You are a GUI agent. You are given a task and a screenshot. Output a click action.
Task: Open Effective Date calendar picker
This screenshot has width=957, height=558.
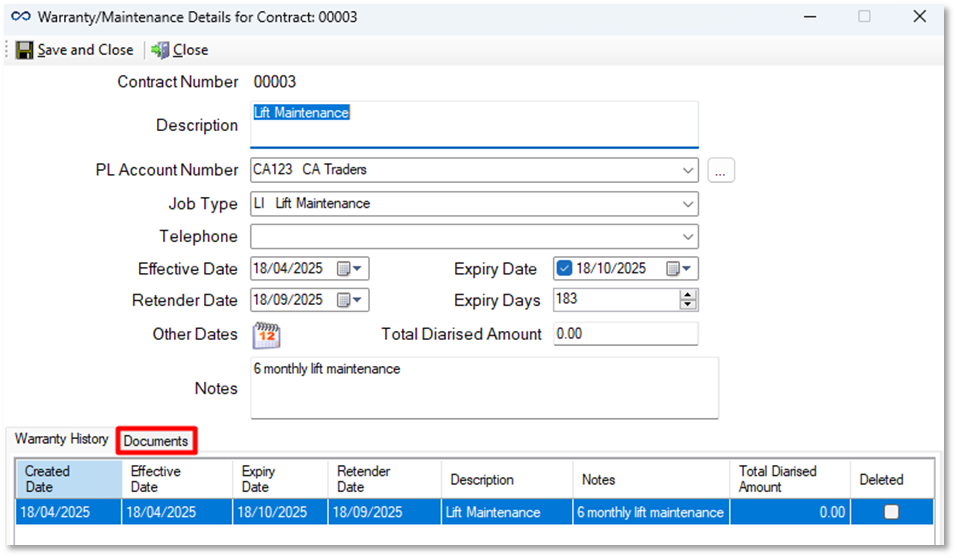[x=350, y=269]
